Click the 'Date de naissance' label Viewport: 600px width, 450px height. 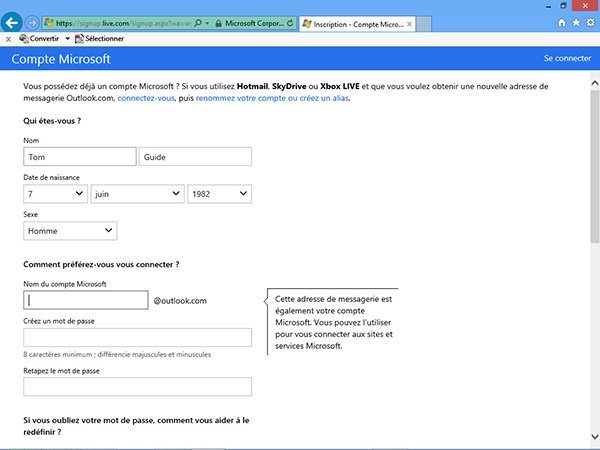(x=51, y=178)
